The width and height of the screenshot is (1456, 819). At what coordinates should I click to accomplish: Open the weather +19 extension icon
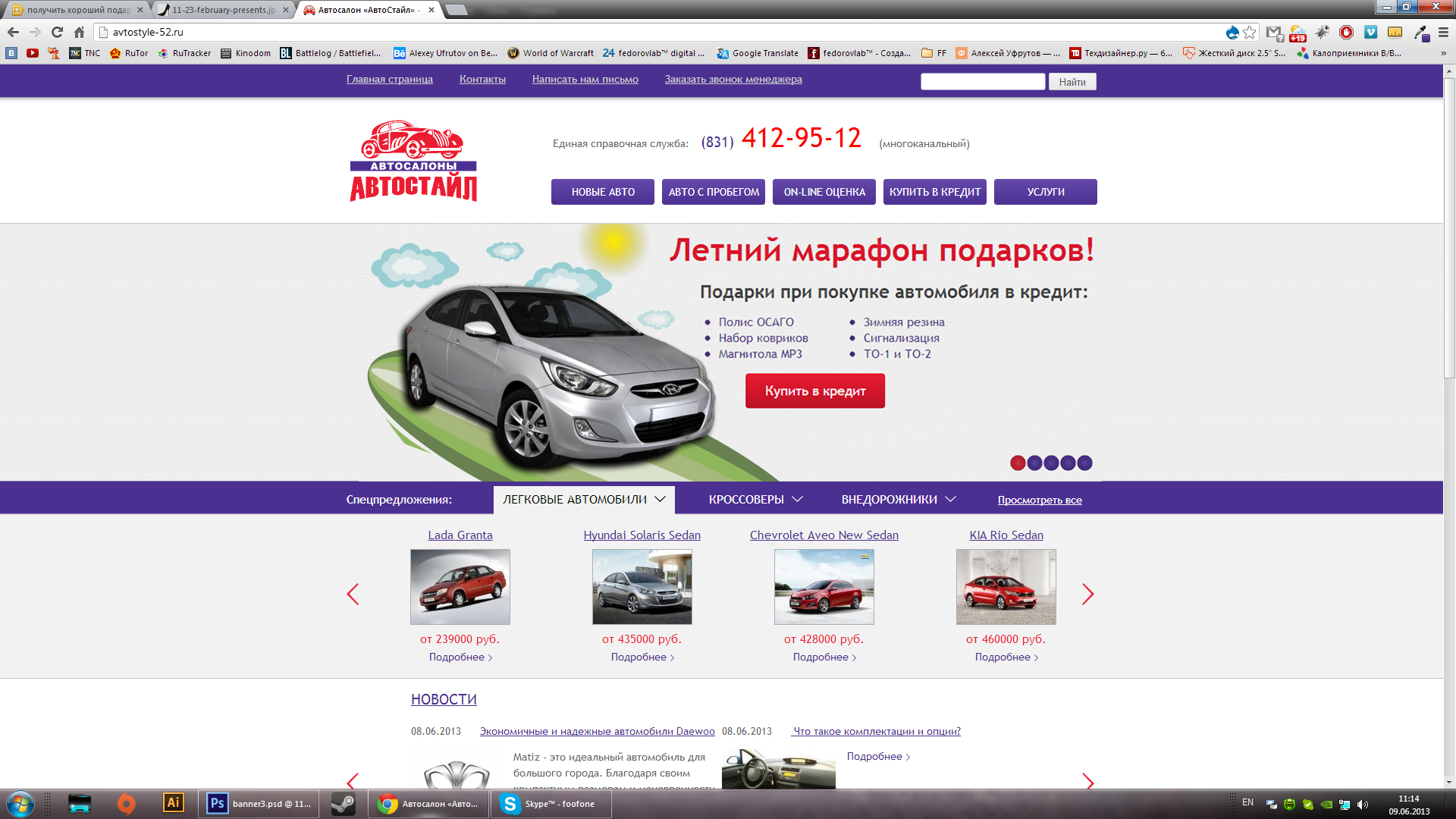click(x=1298, y=33)
